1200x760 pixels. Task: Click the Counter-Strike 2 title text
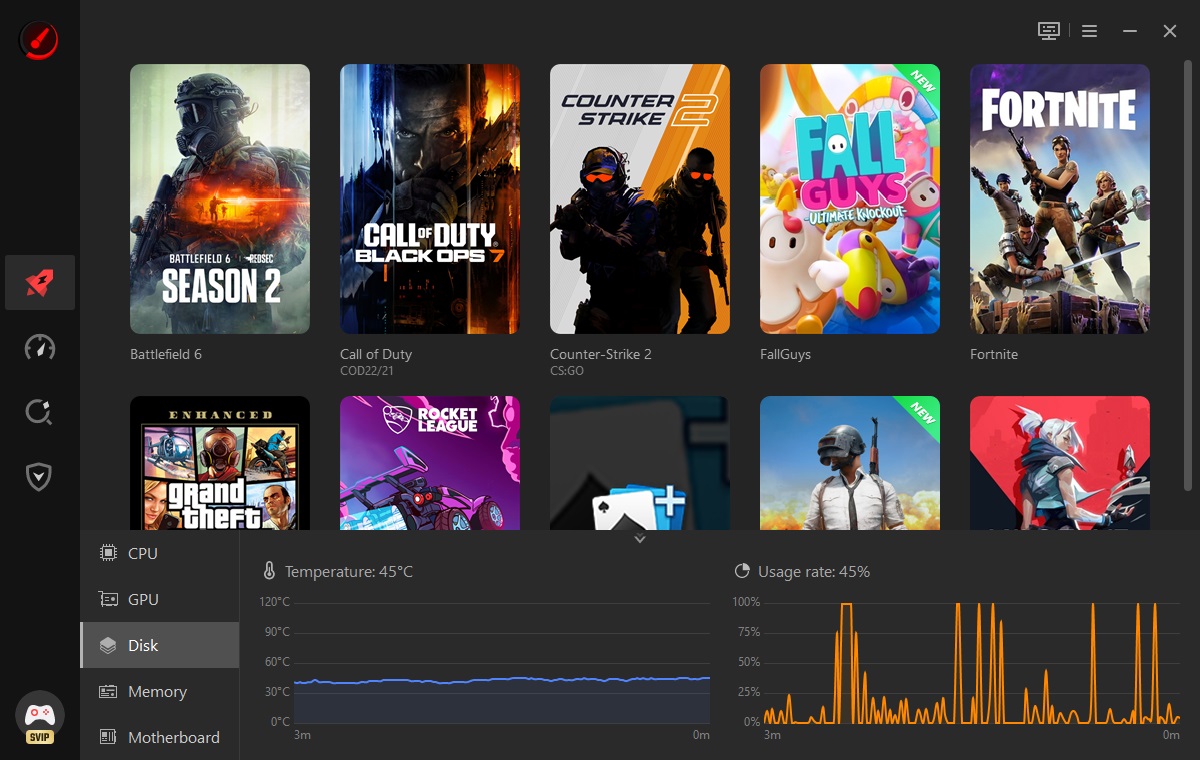pyautogui.click(x=601, y=354)
